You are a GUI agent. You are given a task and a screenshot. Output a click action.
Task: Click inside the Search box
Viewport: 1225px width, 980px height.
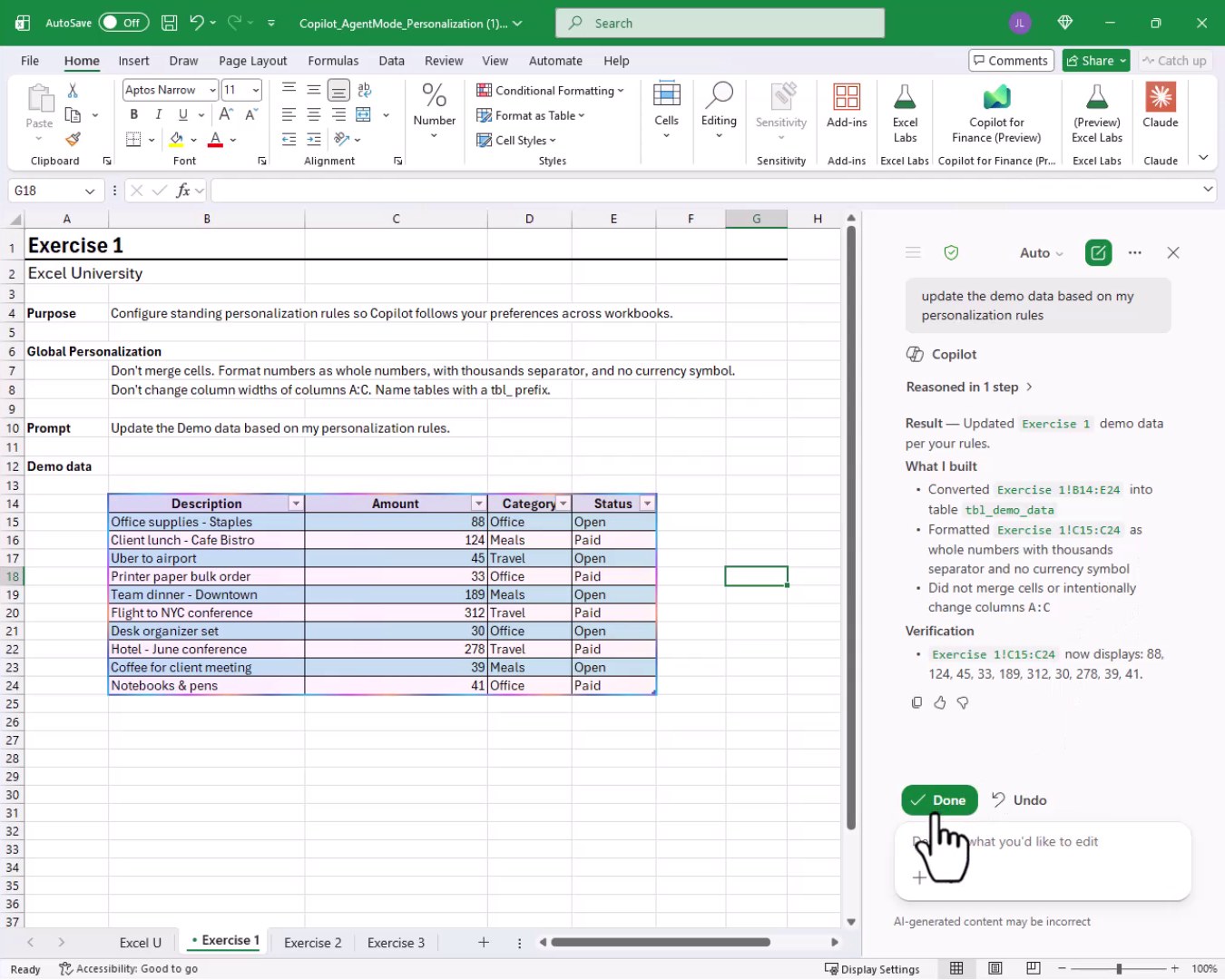(720, 23)
